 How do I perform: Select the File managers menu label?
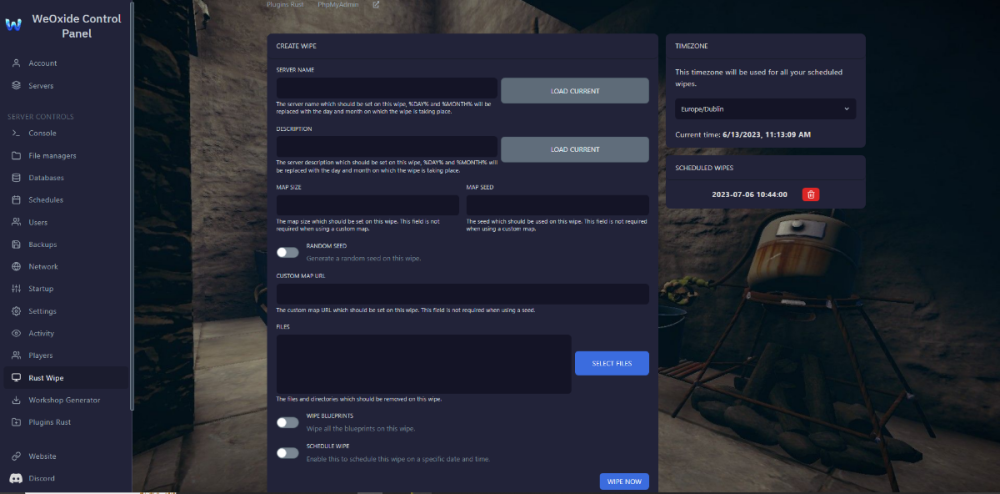pos(52,156)
